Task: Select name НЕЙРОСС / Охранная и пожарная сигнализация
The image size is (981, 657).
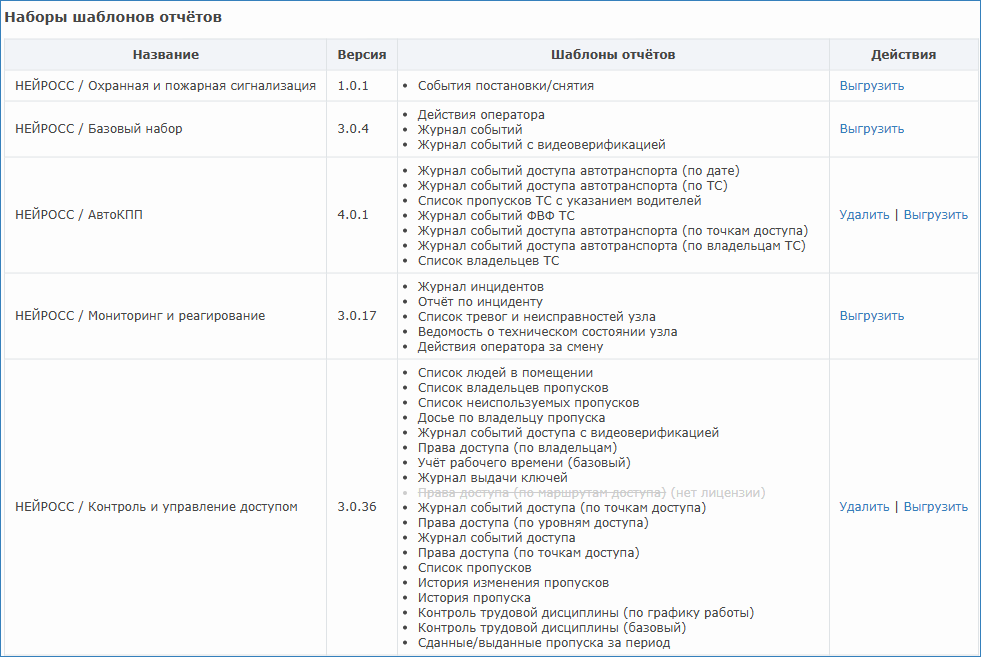Action: coord(165,86)
